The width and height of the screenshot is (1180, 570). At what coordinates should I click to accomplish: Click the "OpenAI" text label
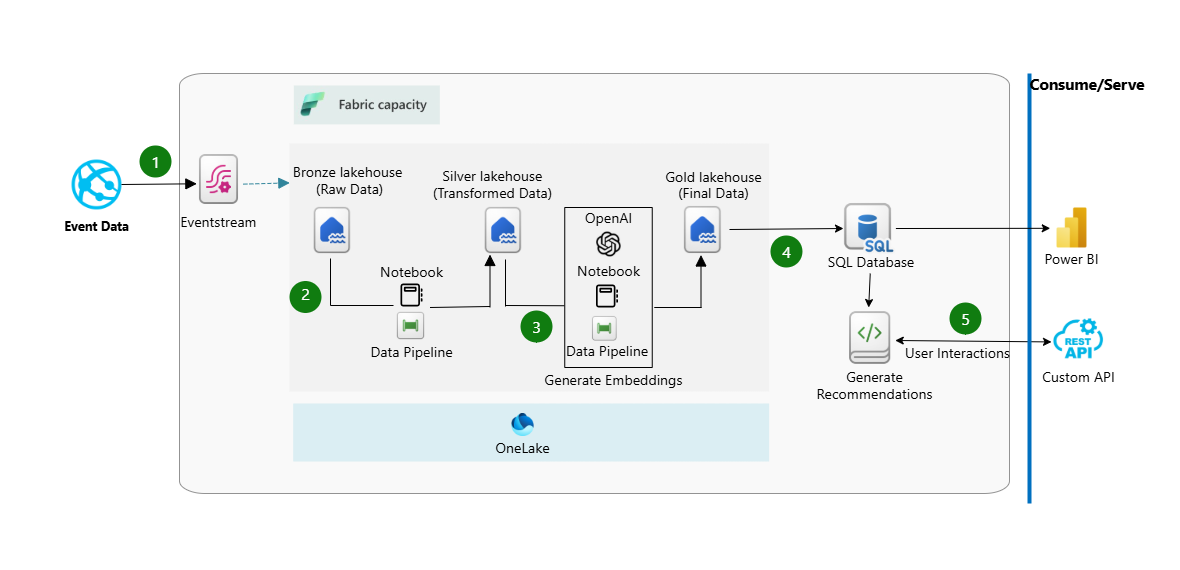coord(607,217)
